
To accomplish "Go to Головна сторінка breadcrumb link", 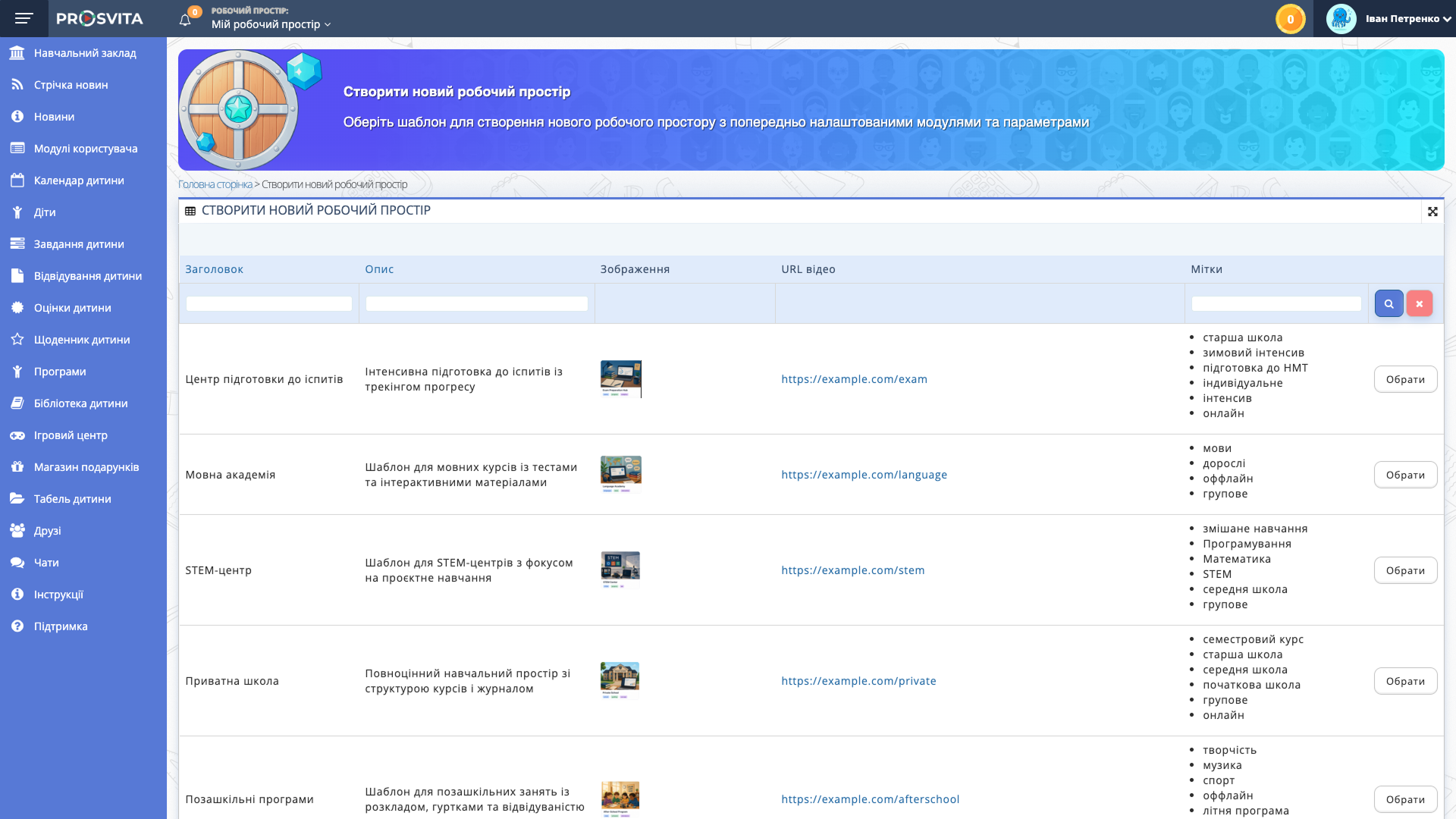I will [x=215, y=184].
